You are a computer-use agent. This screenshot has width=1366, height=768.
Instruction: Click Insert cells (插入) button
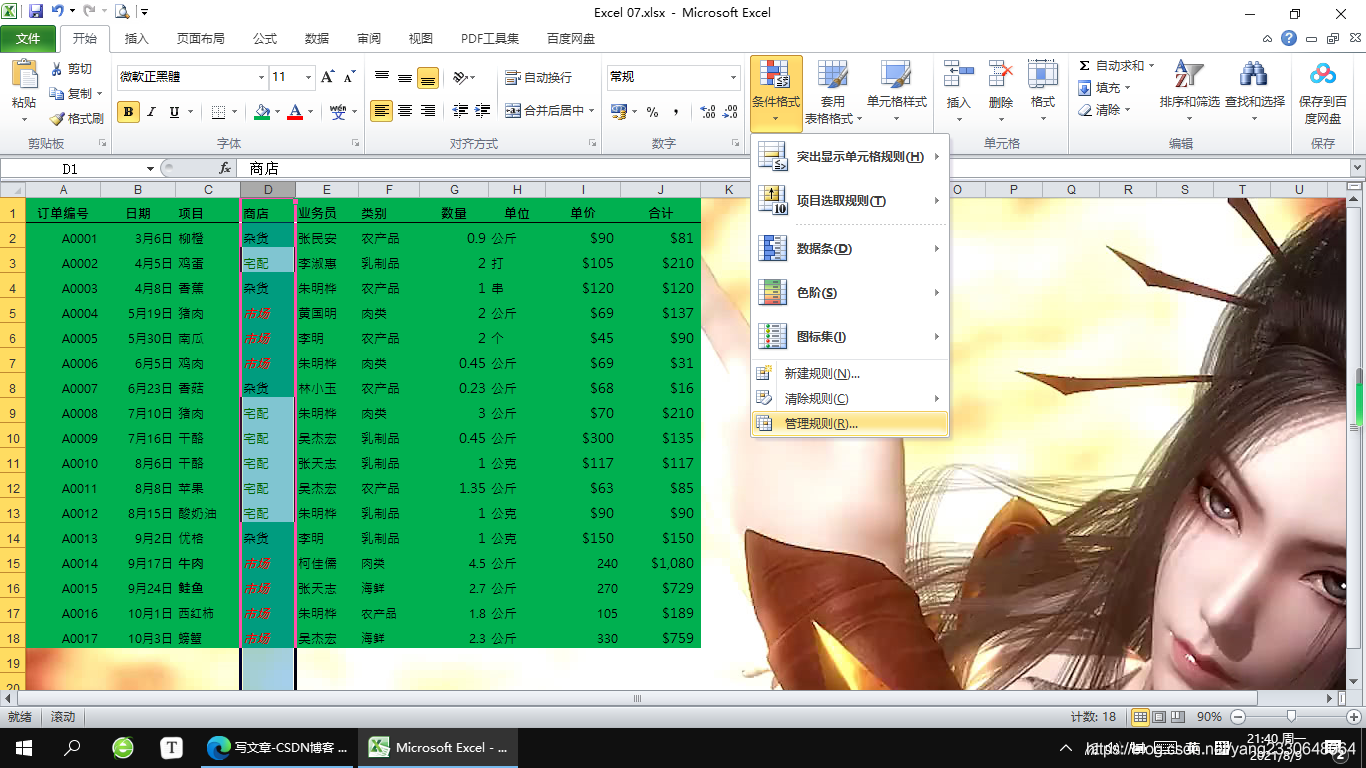pos(958,93)
